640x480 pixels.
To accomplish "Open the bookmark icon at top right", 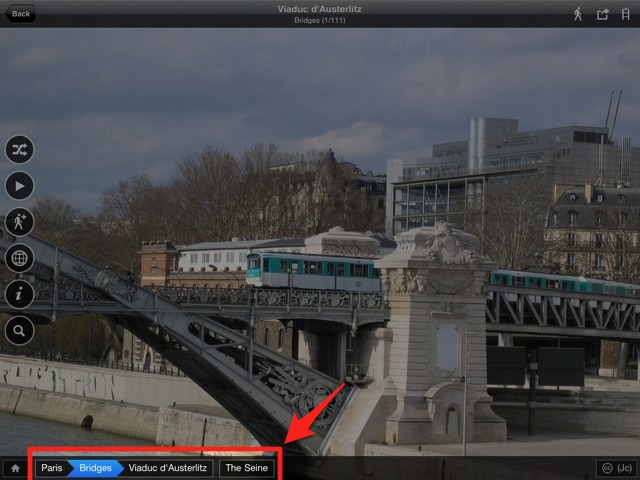I will 625,14.
